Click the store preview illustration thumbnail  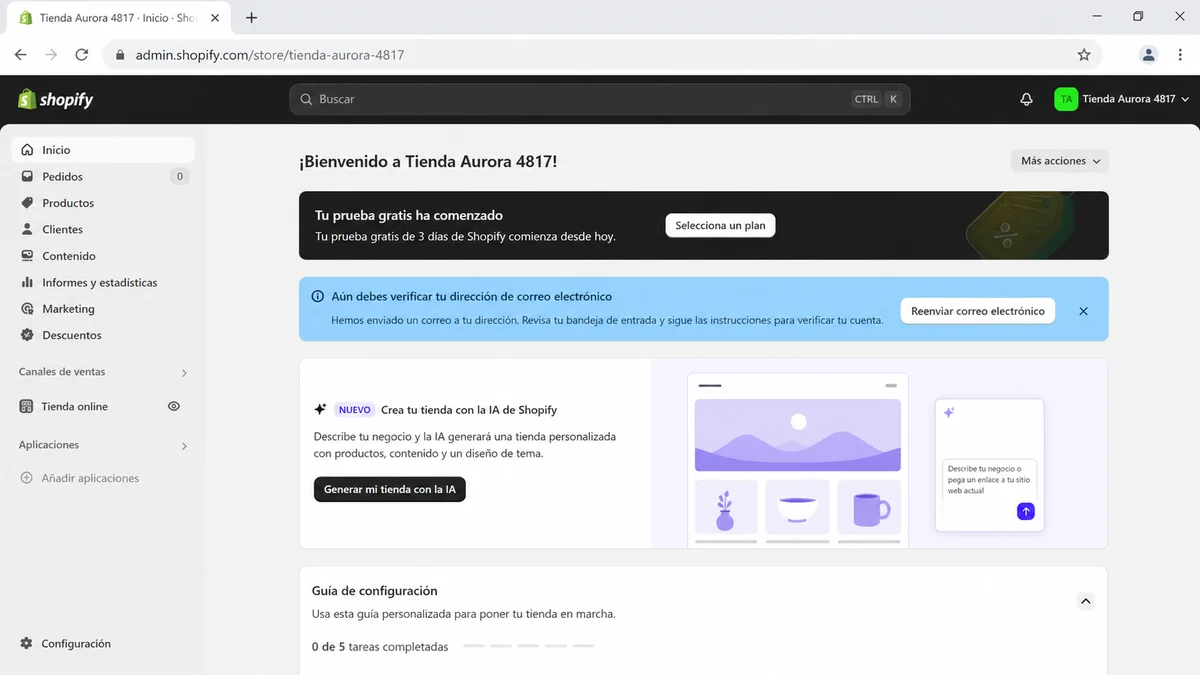[798, 462]
